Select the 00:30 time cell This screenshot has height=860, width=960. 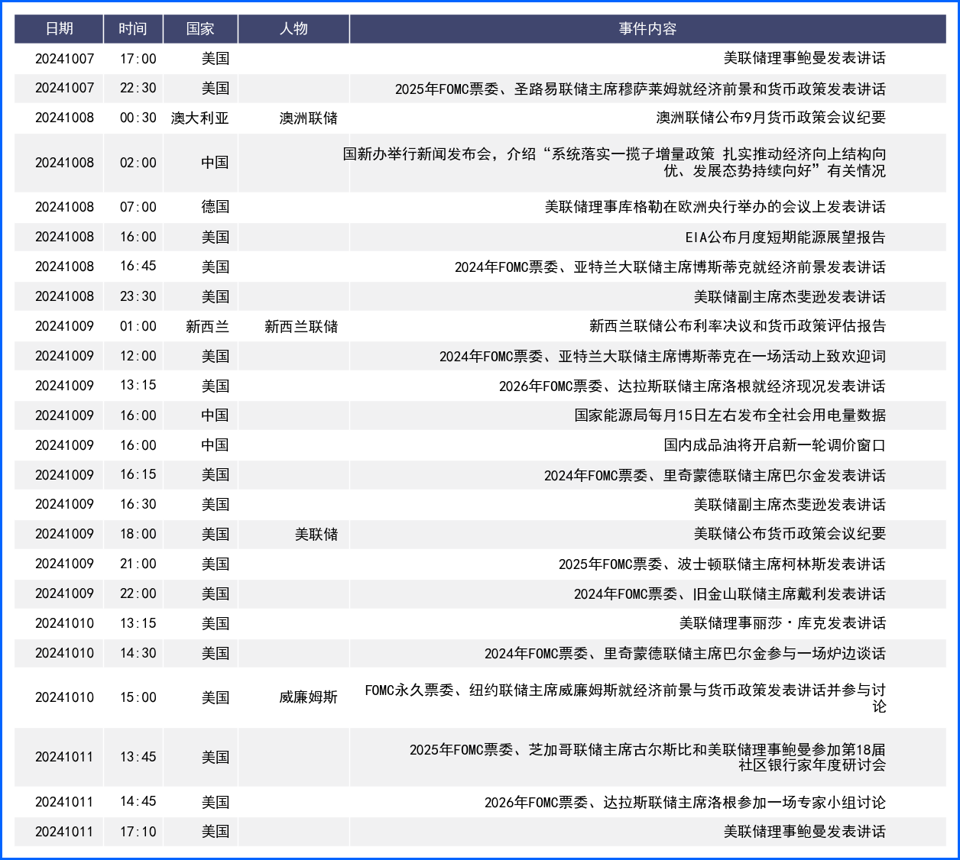(138, 118)
